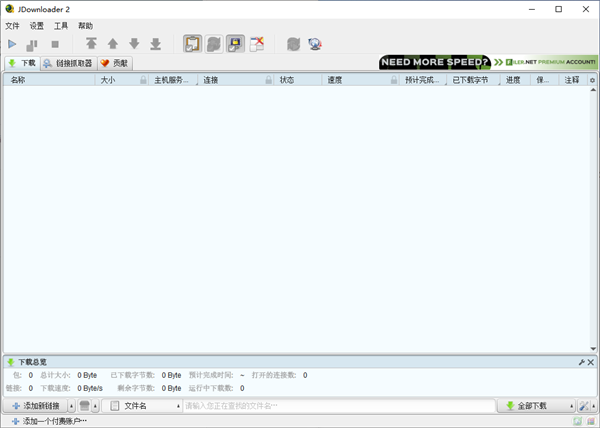Click the file name search field

[x=337, y=406]
